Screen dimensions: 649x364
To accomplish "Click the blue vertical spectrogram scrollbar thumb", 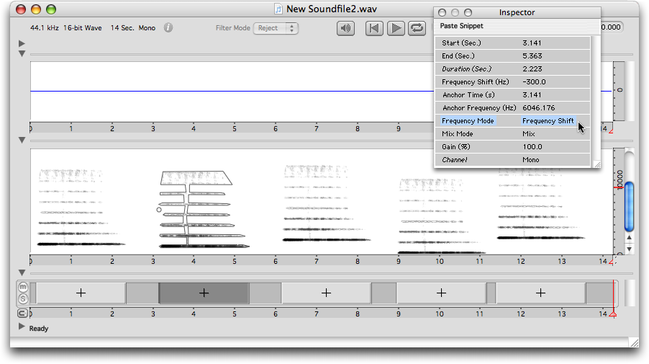I will 629,206.
